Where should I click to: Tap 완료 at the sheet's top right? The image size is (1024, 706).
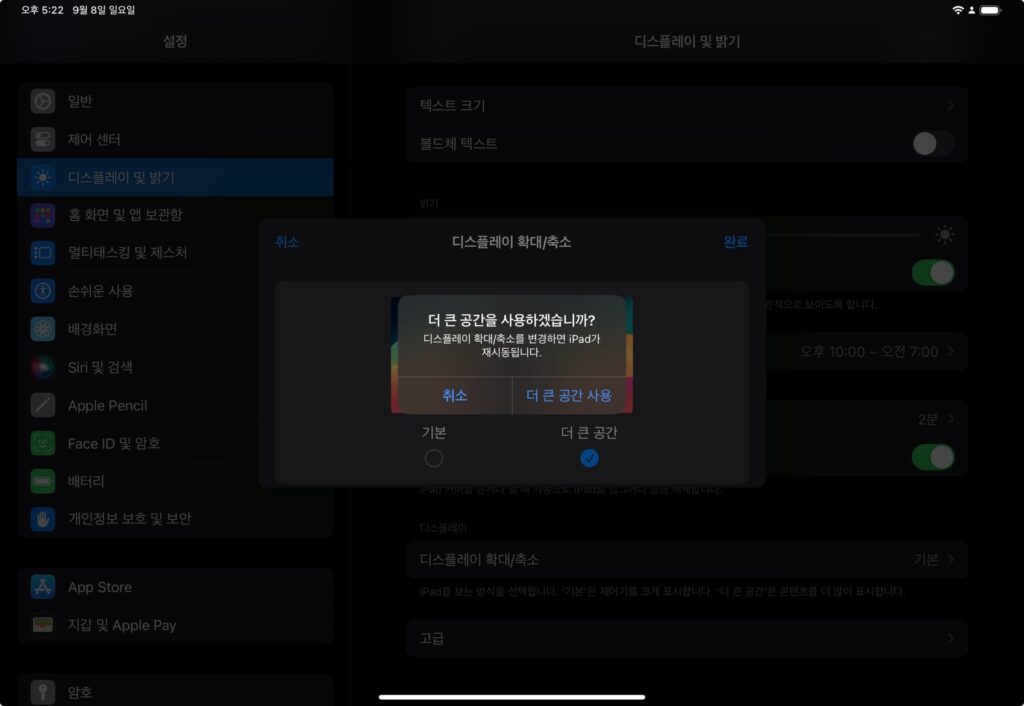coord(735,242)
